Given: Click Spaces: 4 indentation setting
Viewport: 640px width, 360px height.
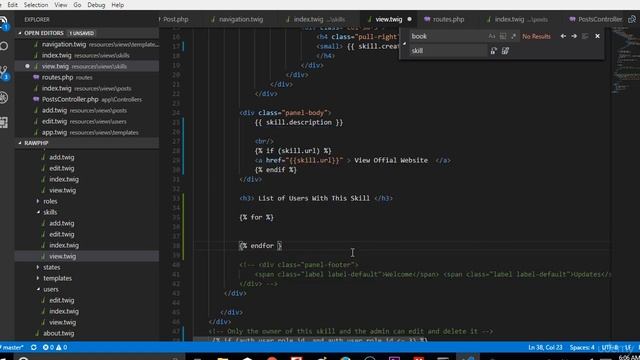Looking at the screenshot, I should point(582,347).
